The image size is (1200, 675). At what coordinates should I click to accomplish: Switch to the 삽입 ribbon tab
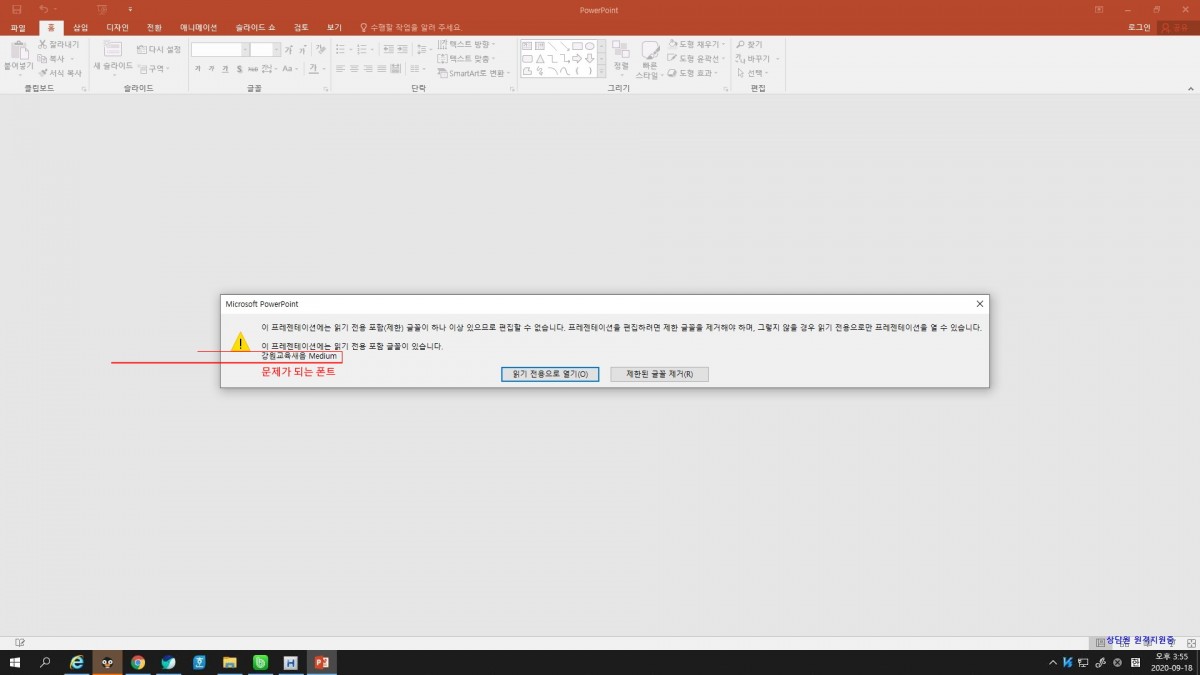click(x=81, y=28)
